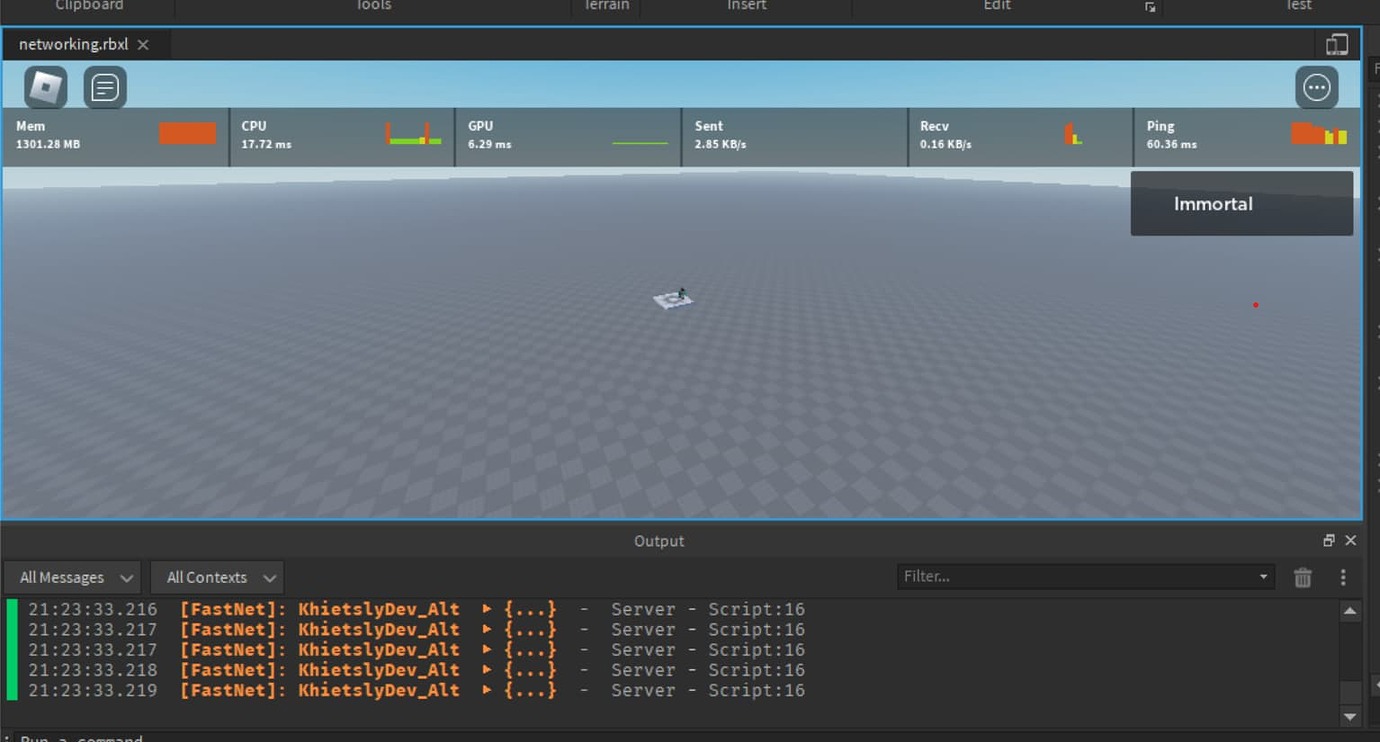Open the in-game chat icon

click(105, 88)
